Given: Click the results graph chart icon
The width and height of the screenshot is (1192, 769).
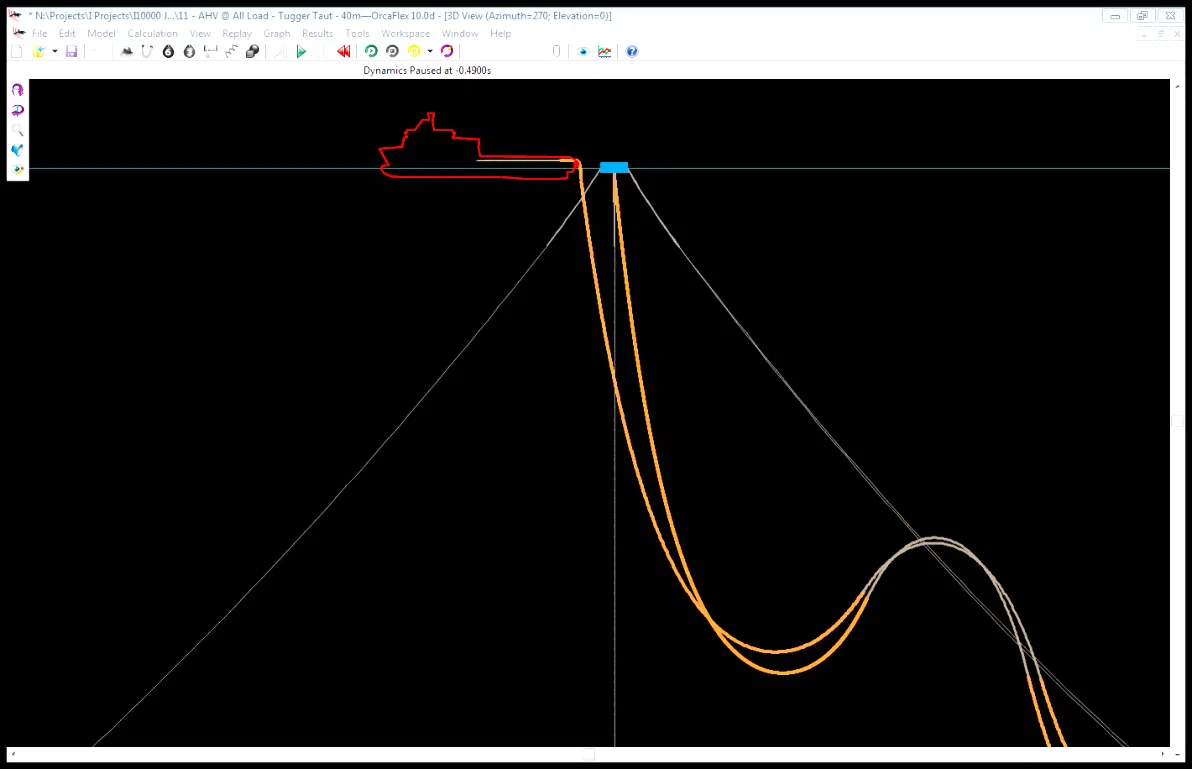Looking at the screenshot, I should [x=604, y=51].
